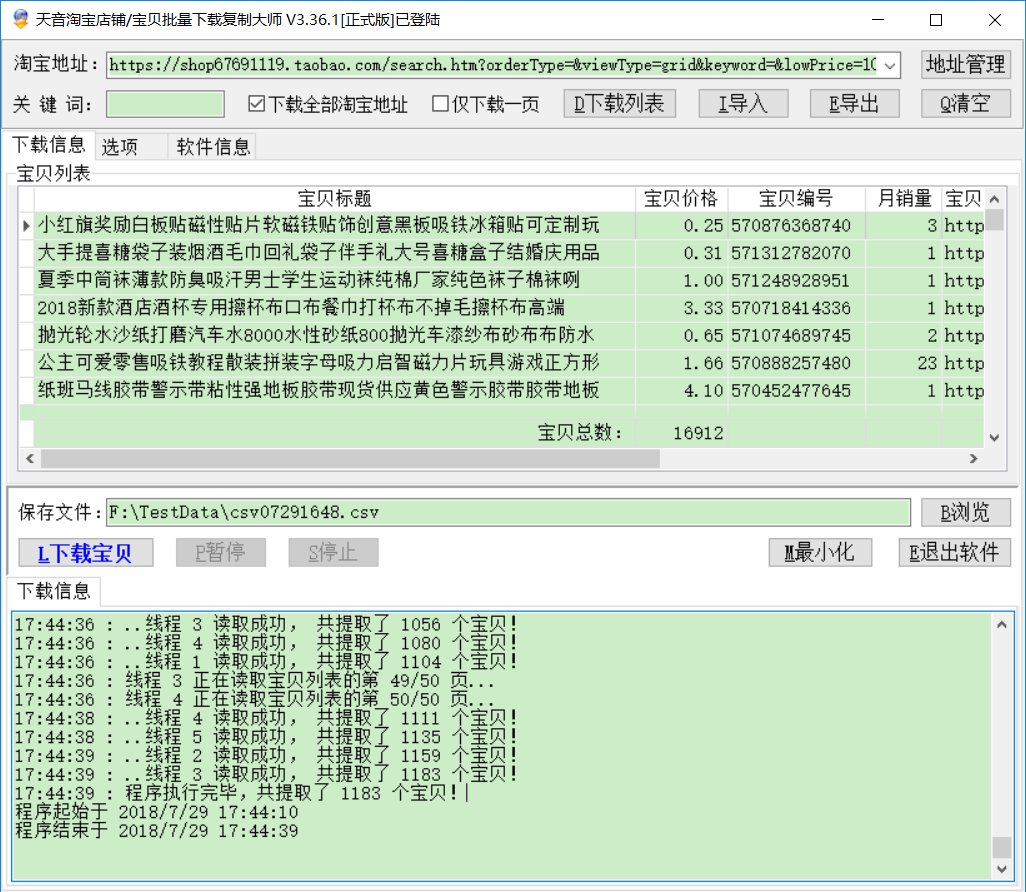Open the 软件信息 tab
The width and height of the screenshot is (1026, 892).
tap(213, 147)
